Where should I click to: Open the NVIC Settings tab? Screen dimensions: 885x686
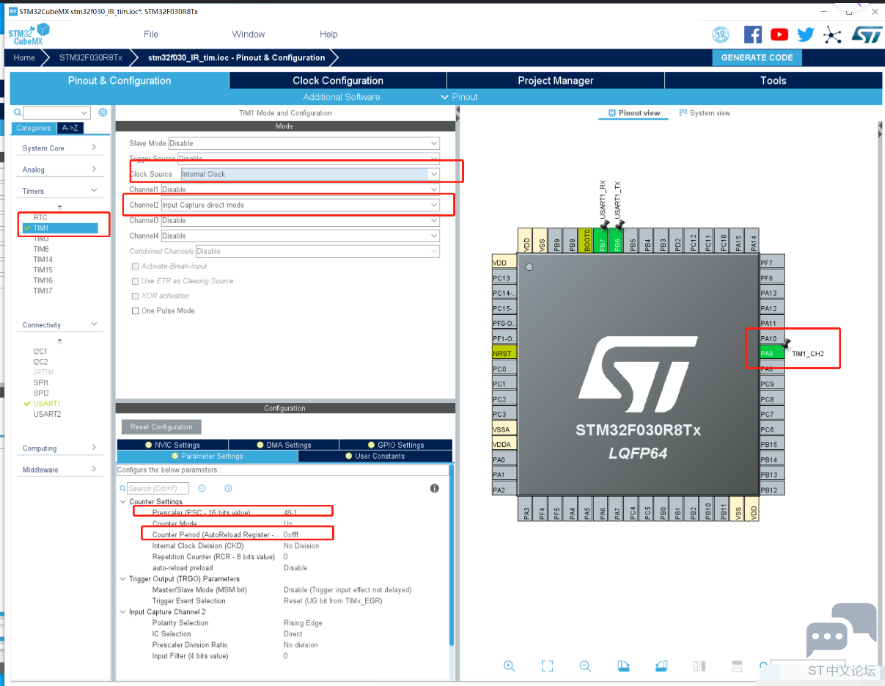coord(173,445)
